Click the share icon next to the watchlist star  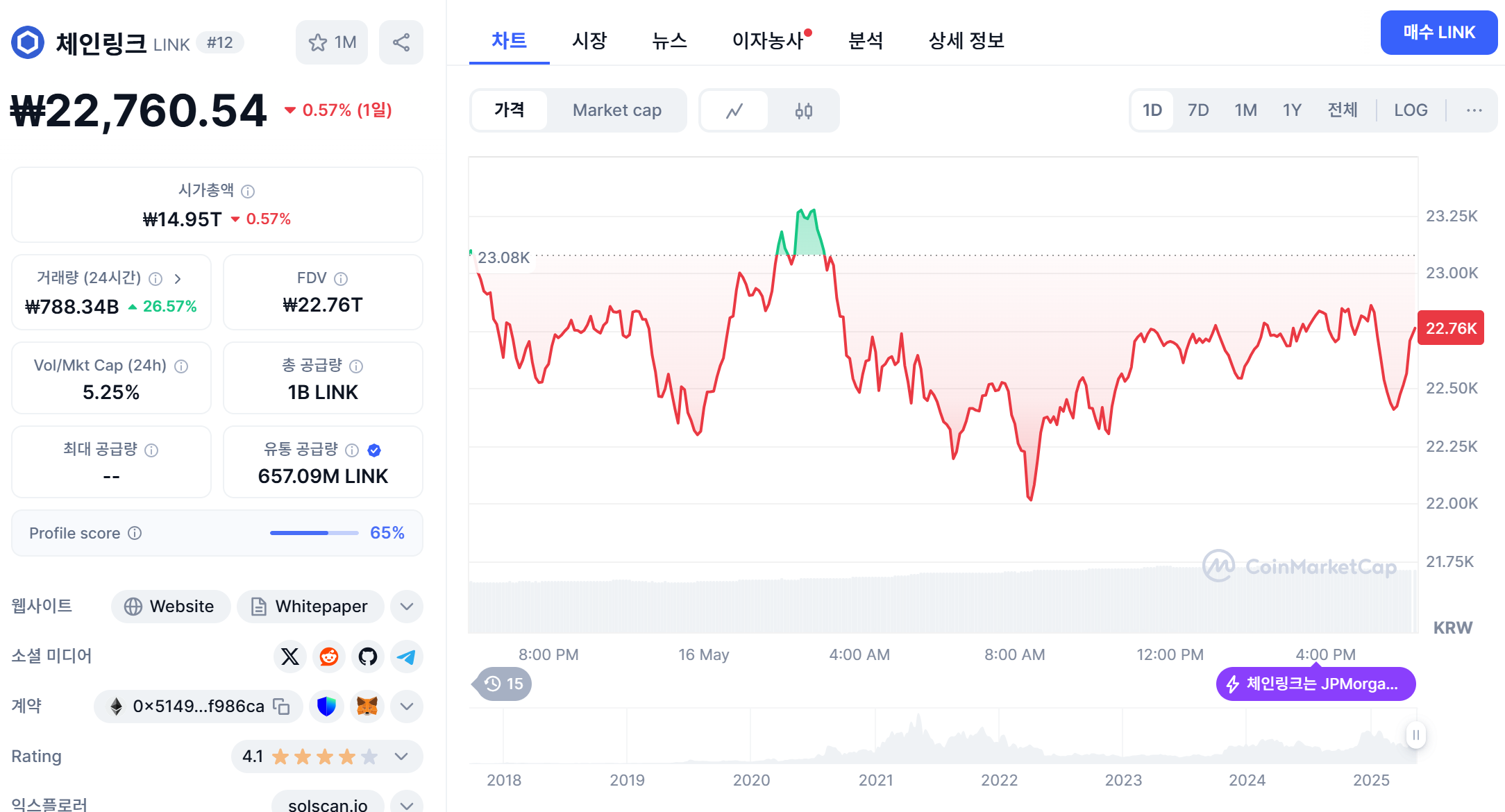coord(401,42)
